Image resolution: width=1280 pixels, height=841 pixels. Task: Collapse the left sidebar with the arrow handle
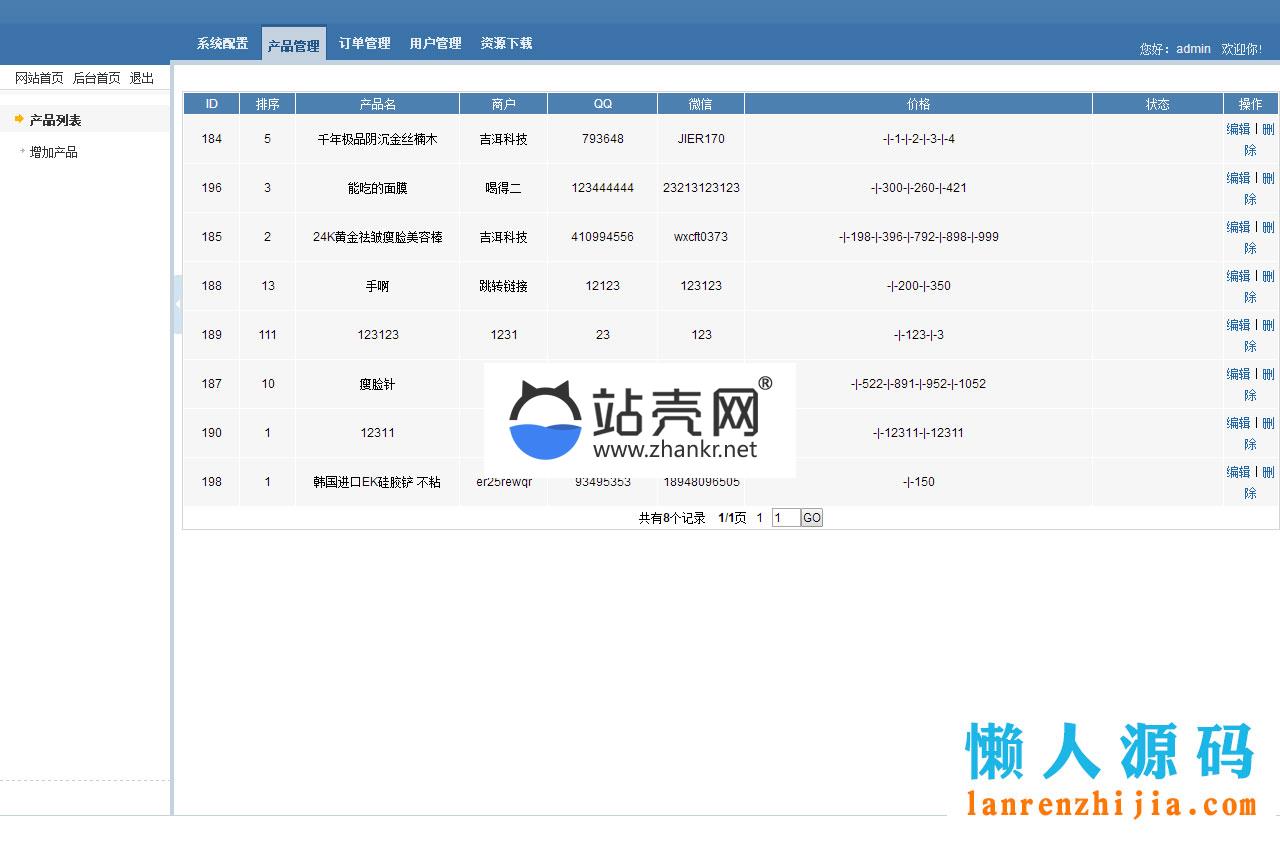(177, 303)
